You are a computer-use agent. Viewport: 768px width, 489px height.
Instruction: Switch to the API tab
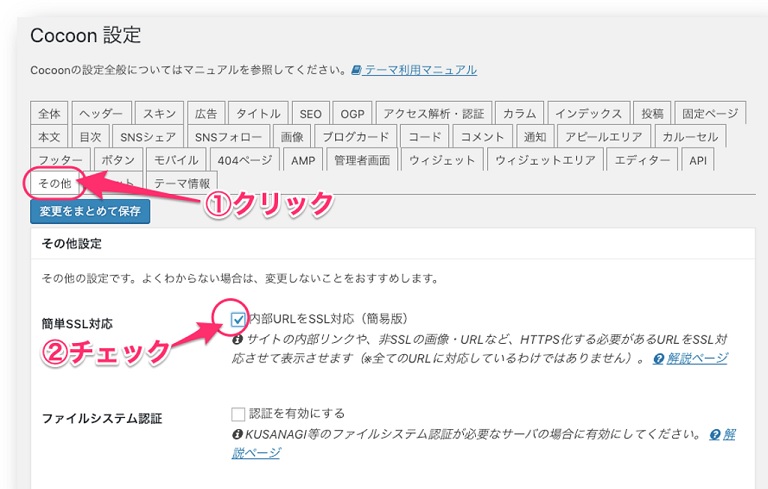pyautogui.click(x=697, y=160)
